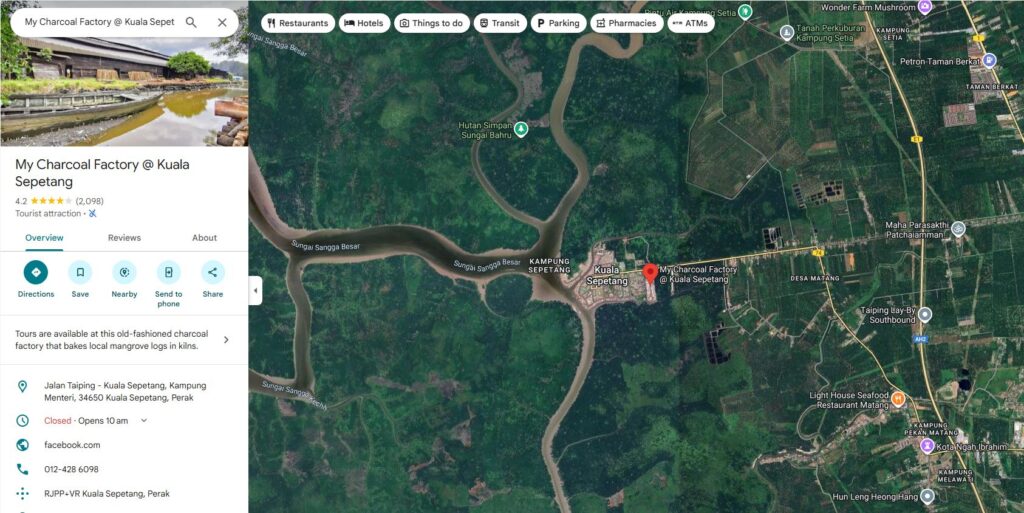Click the Directions icon button
This screenshot has width=1024, height=513.
tap(36, 272)
